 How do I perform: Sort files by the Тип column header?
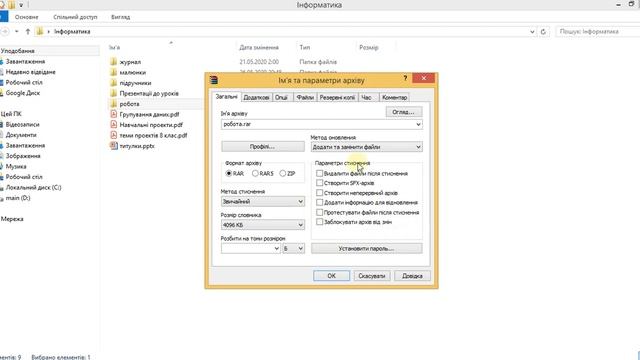305,48
